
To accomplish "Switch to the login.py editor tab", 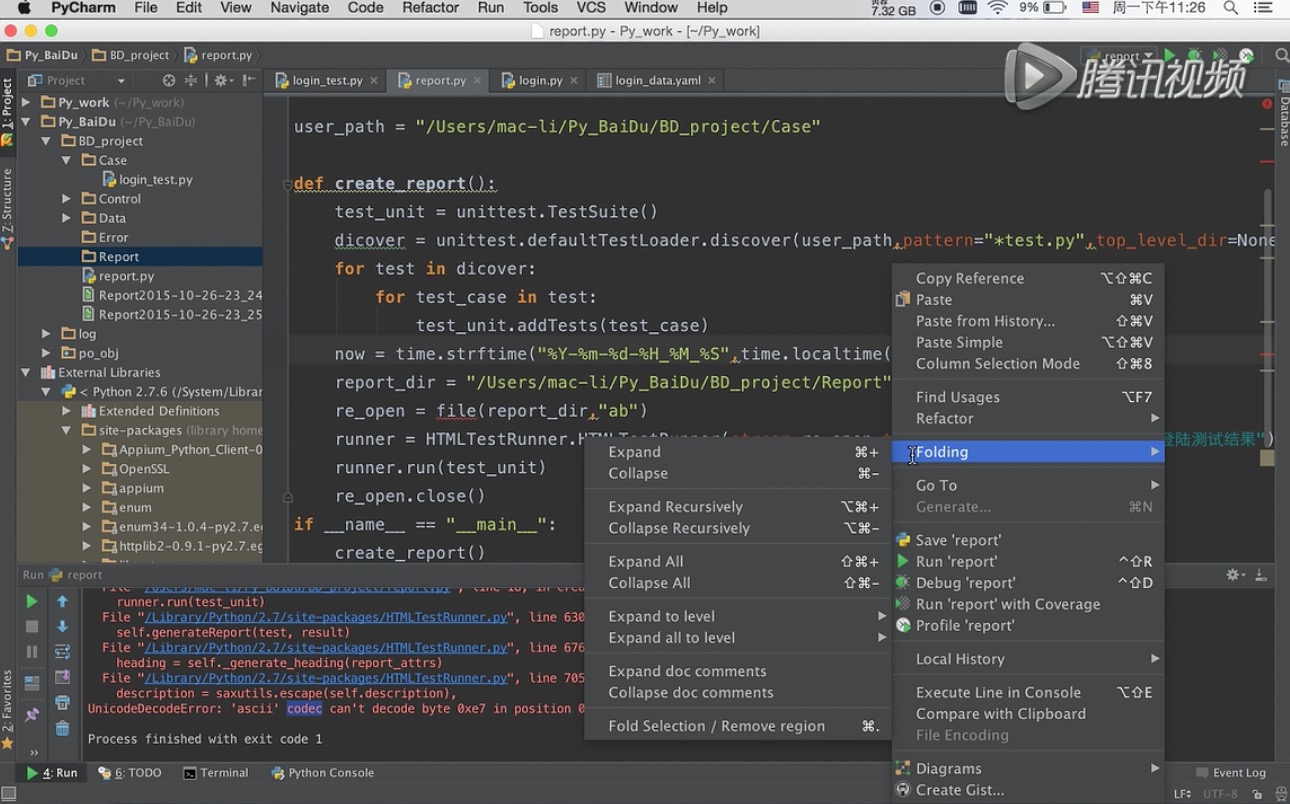I will [x=539, y=80].
